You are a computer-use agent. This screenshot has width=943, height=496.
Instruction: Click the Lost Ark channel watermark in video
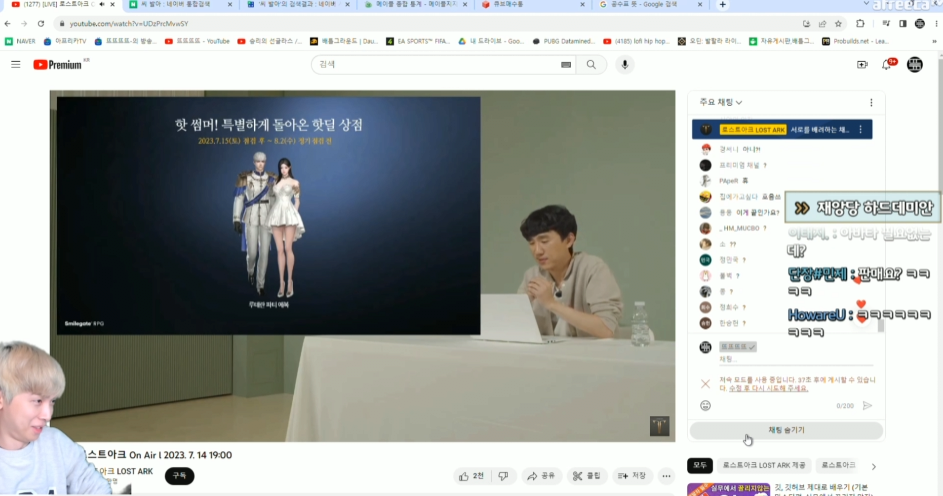(x=659, y=426)
